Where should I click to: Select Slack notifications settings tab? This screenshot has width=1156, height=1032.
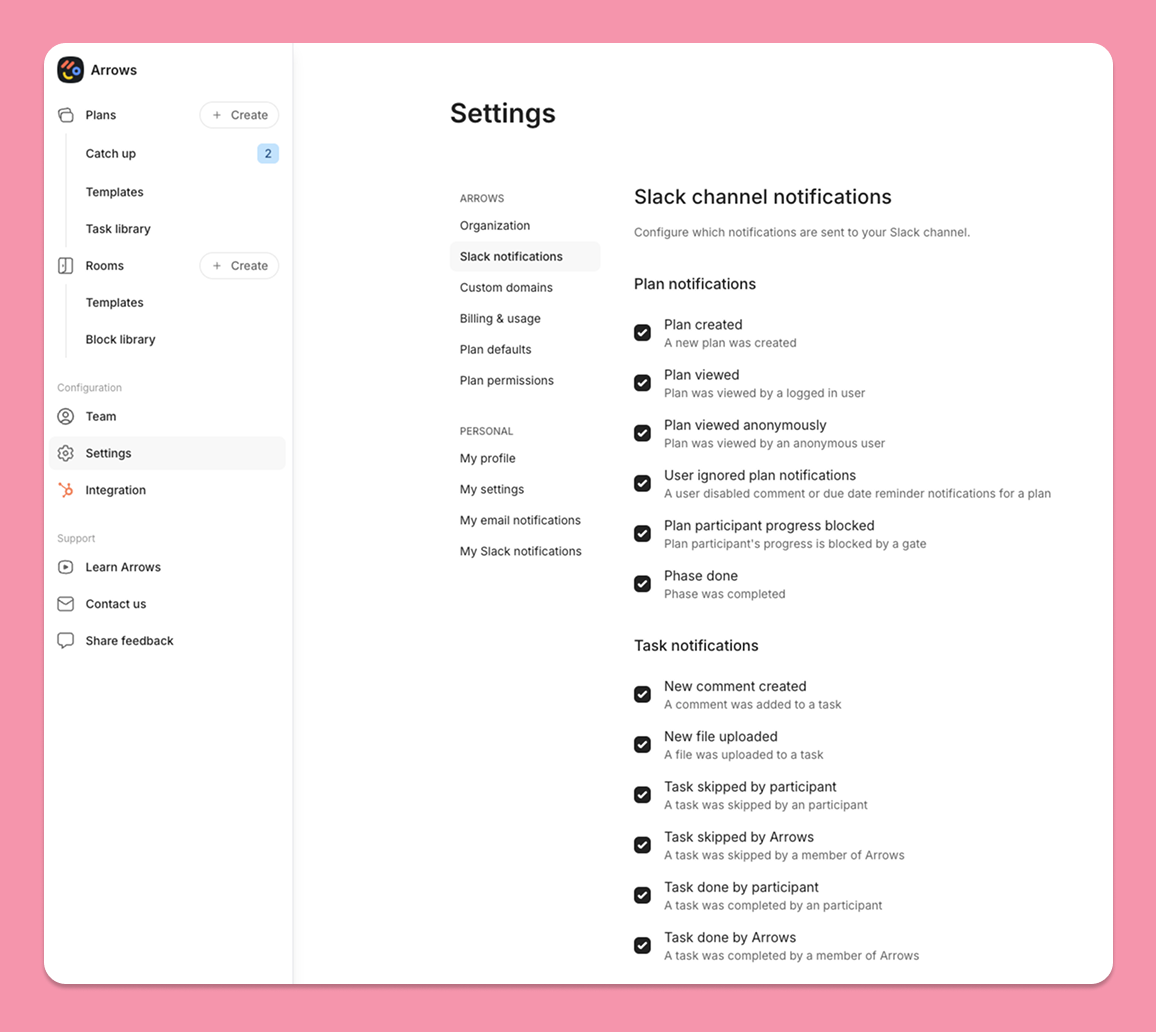point(525,257)
